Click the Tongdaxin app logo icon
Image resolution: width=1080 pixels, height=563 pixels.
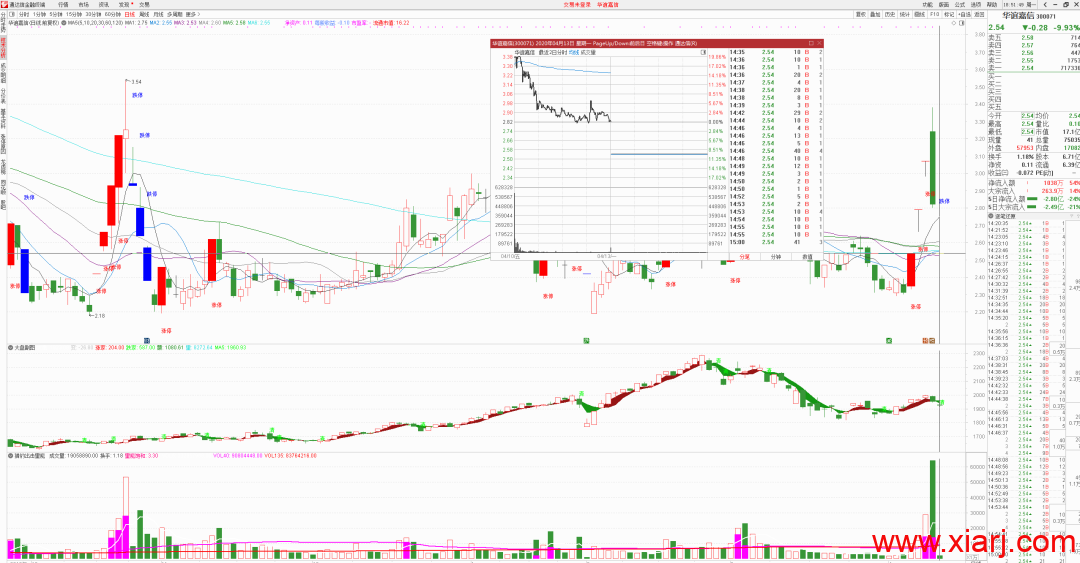click(x=4, y=4)
